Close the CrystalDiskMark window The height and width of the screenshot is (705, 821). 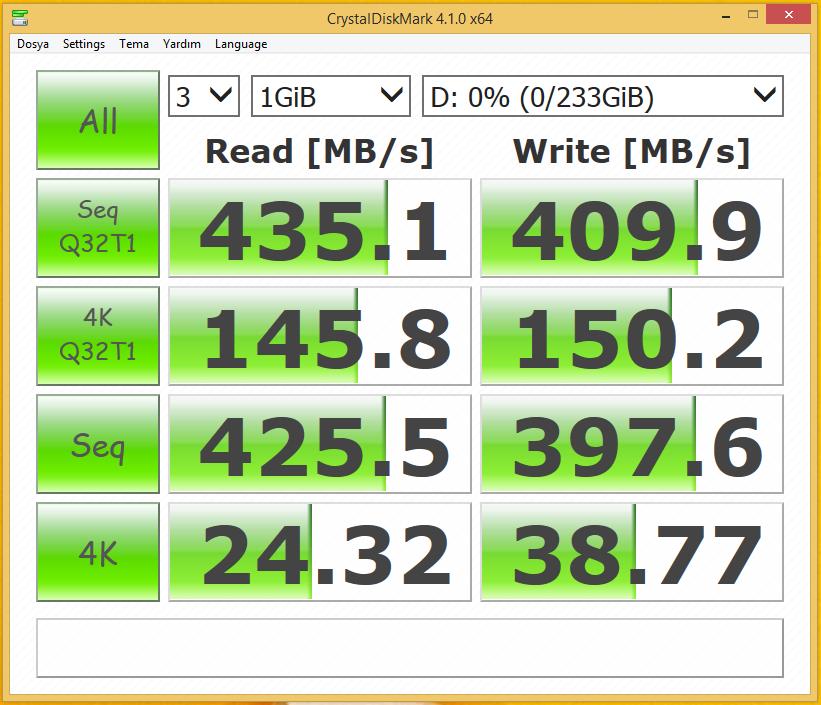[789, 15]
